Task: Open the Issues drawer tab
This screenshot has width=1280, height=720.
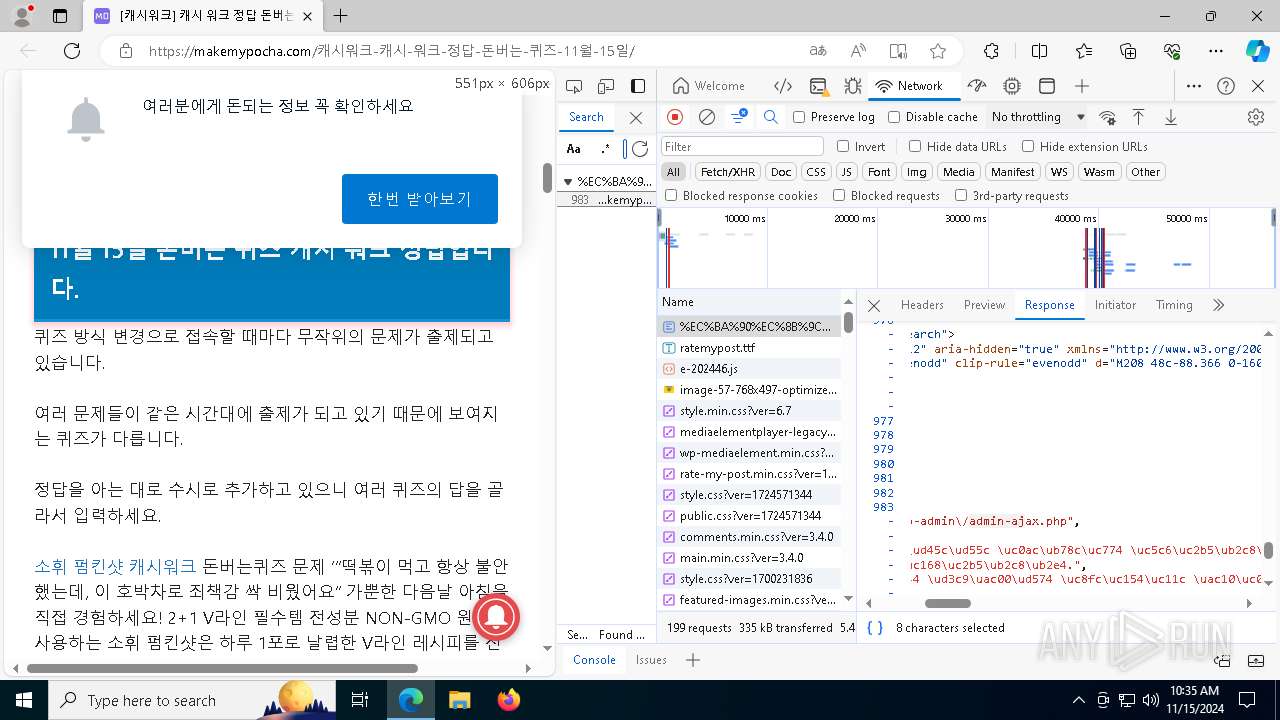Action: (651, 660)
